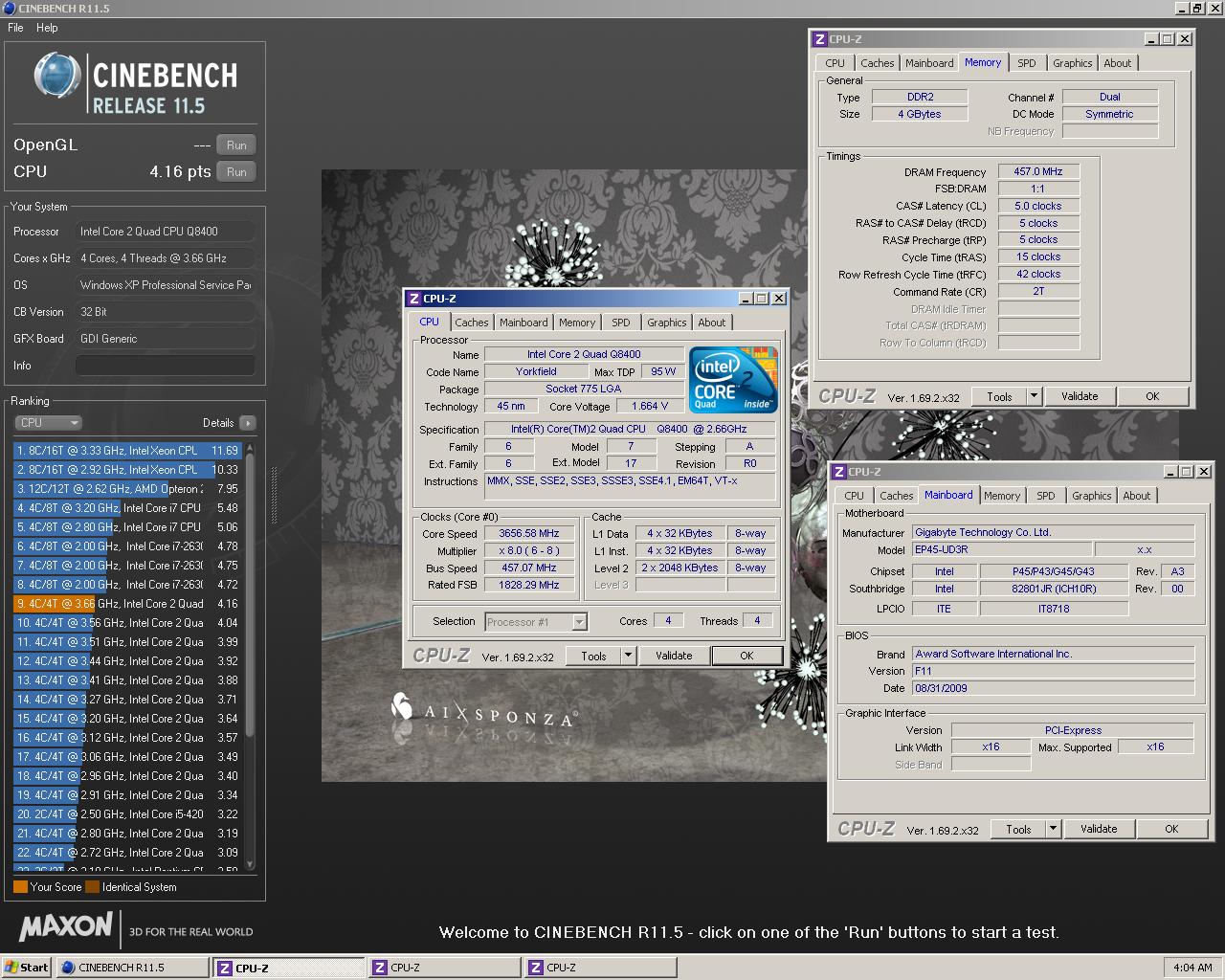Viewport: 1225px width, 980px height.
Task: Click Validate in the CPU-Z Memory window
Action: tap(1080, 396)
